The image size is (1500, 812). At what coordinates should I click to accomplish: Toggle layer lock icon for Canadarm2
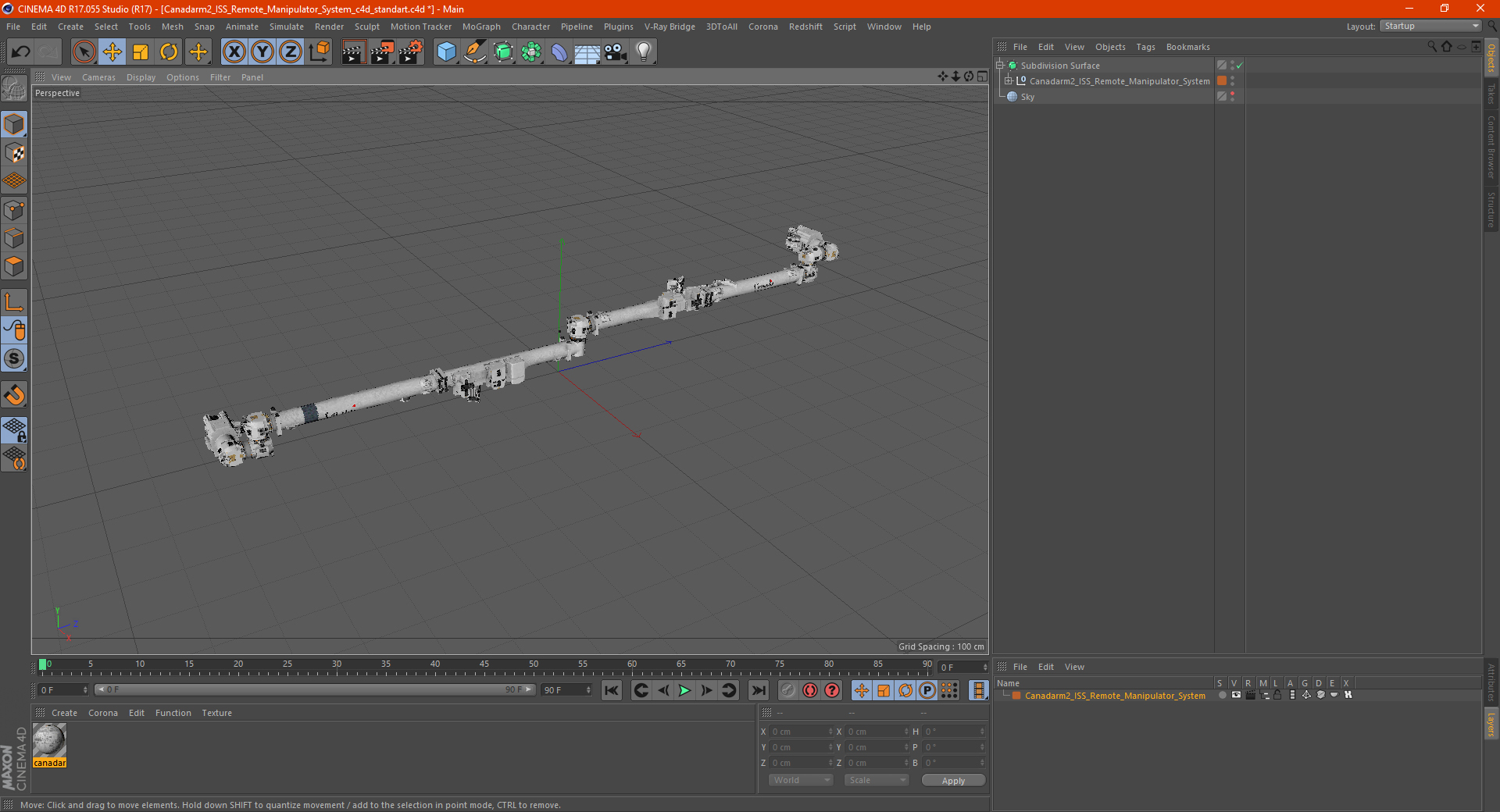click(1277, 695)
